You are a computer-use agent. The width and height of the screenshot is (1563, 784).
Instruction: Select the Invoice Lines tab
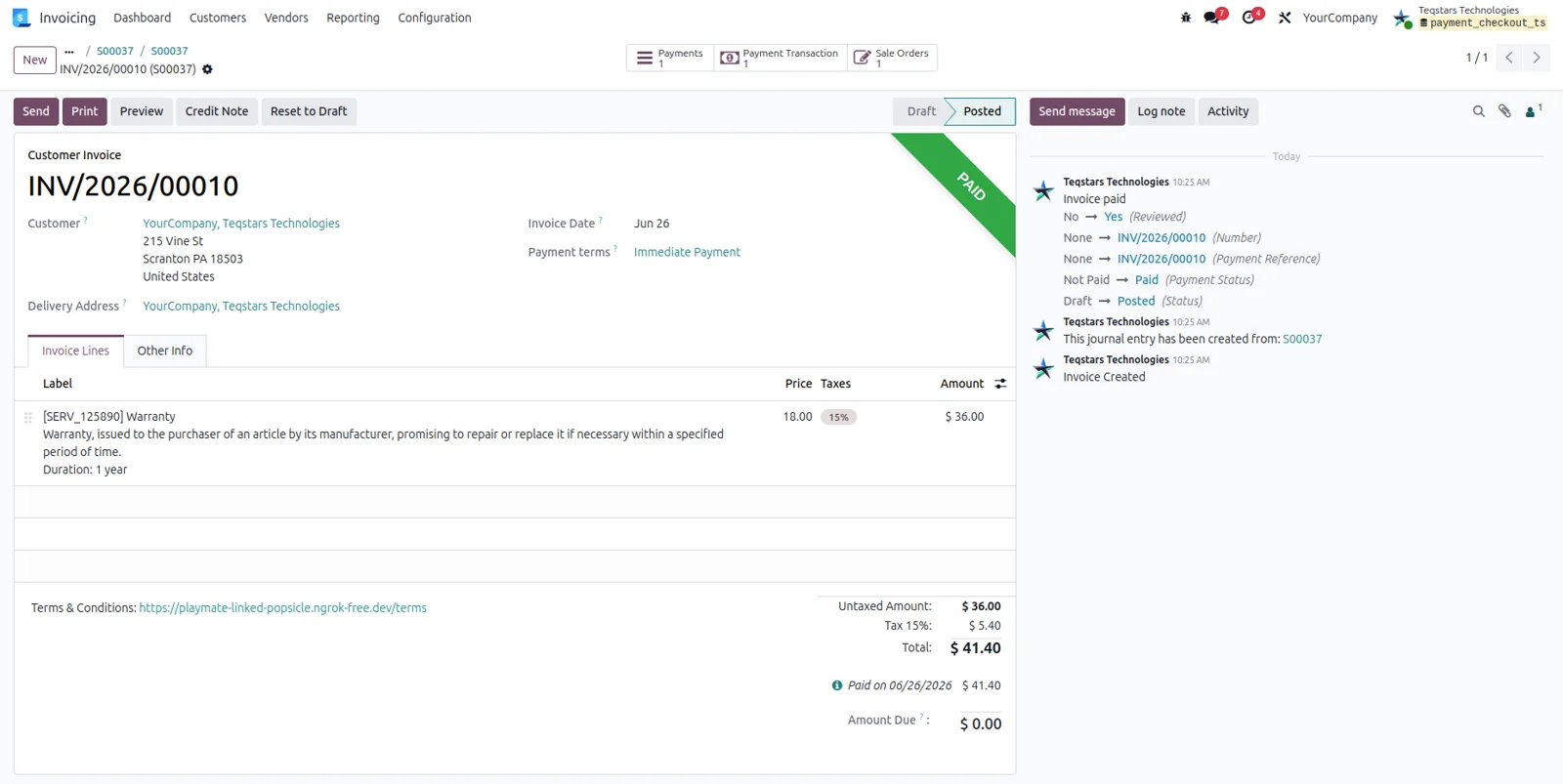pyautogui.click(x=75, y=351)
